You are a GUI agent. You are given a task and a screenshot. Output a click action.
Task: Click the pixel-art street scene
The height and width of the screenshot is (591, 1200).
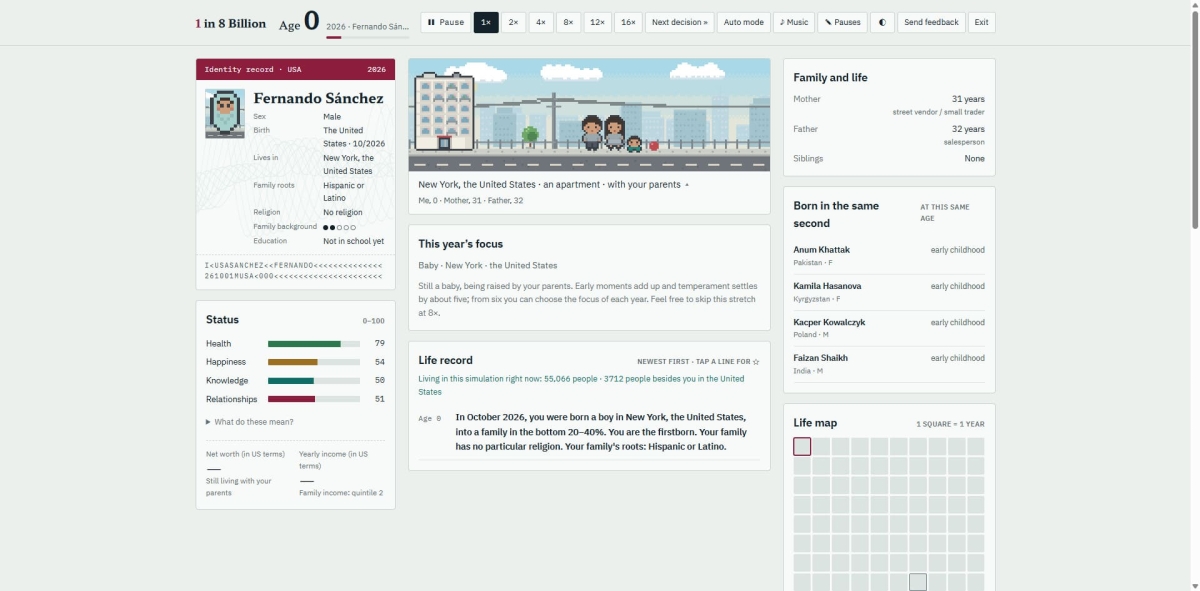point(589,115)
